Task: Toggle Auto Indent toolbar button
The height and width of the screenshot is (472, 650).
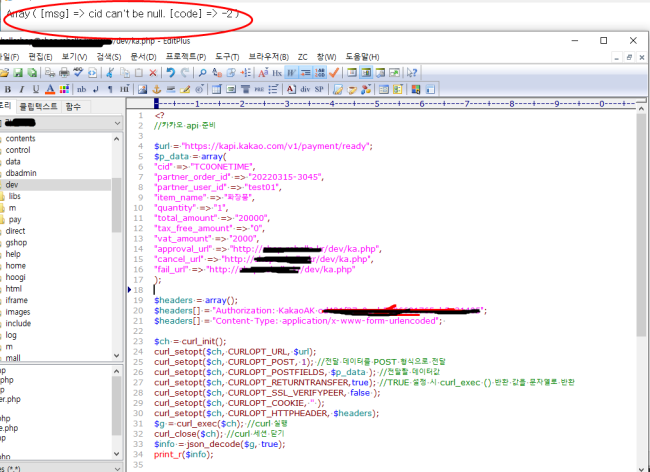Action: point(306,73)
